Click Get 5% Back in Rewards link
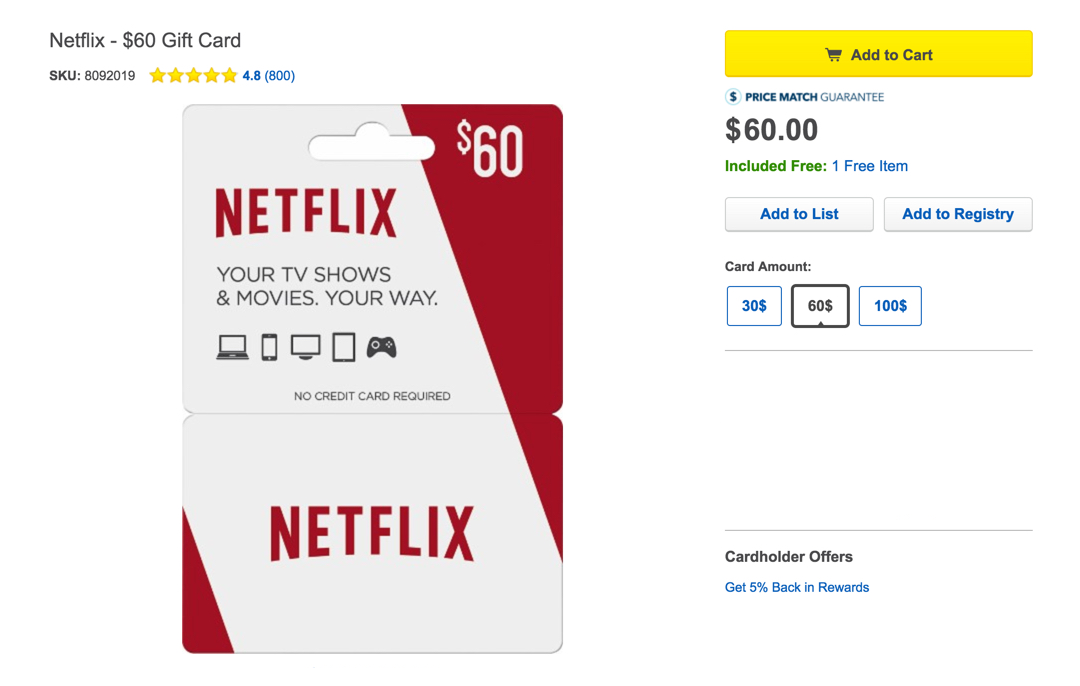 [797, 587]
